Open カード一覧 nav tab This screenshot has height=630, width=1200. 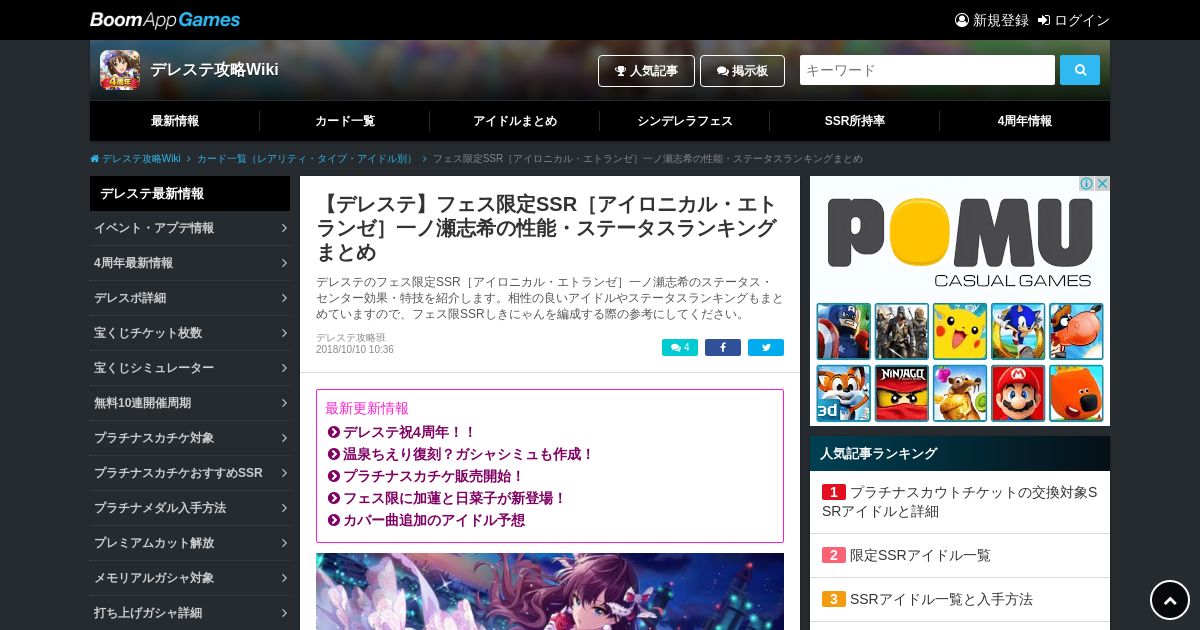coord(345,121)
